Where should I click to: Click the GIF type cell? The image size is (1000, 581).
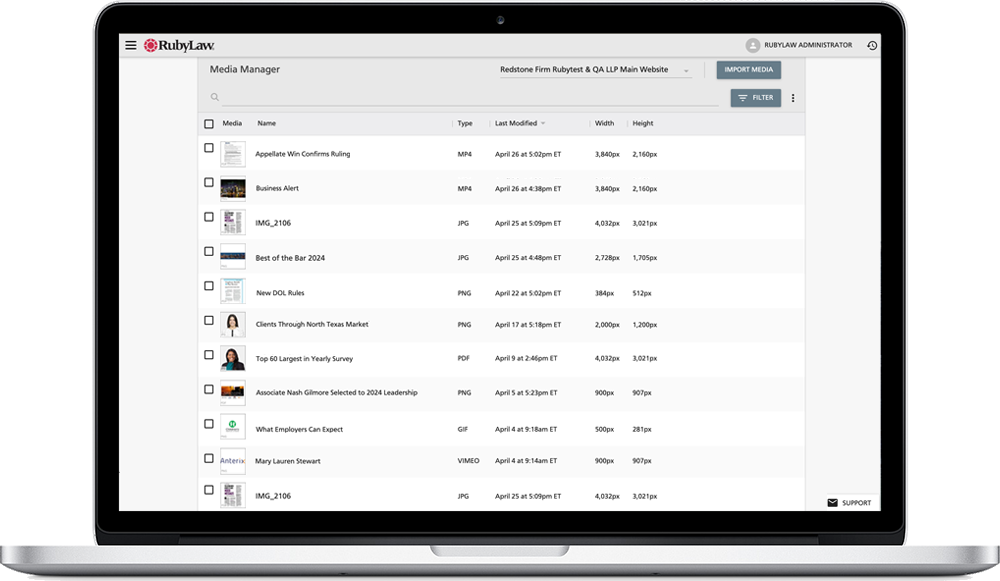click(463, 429)
